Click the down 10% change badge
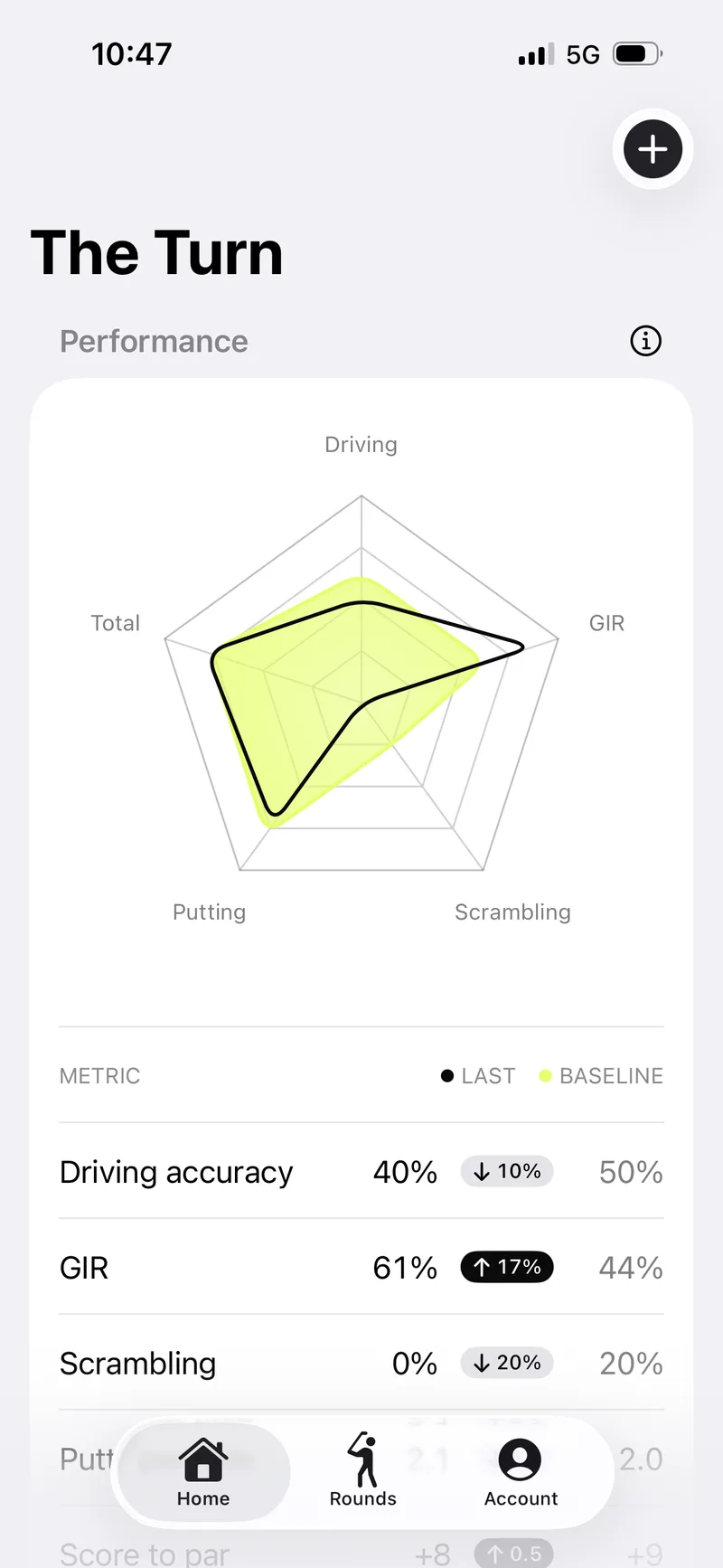 (507, 1171)
